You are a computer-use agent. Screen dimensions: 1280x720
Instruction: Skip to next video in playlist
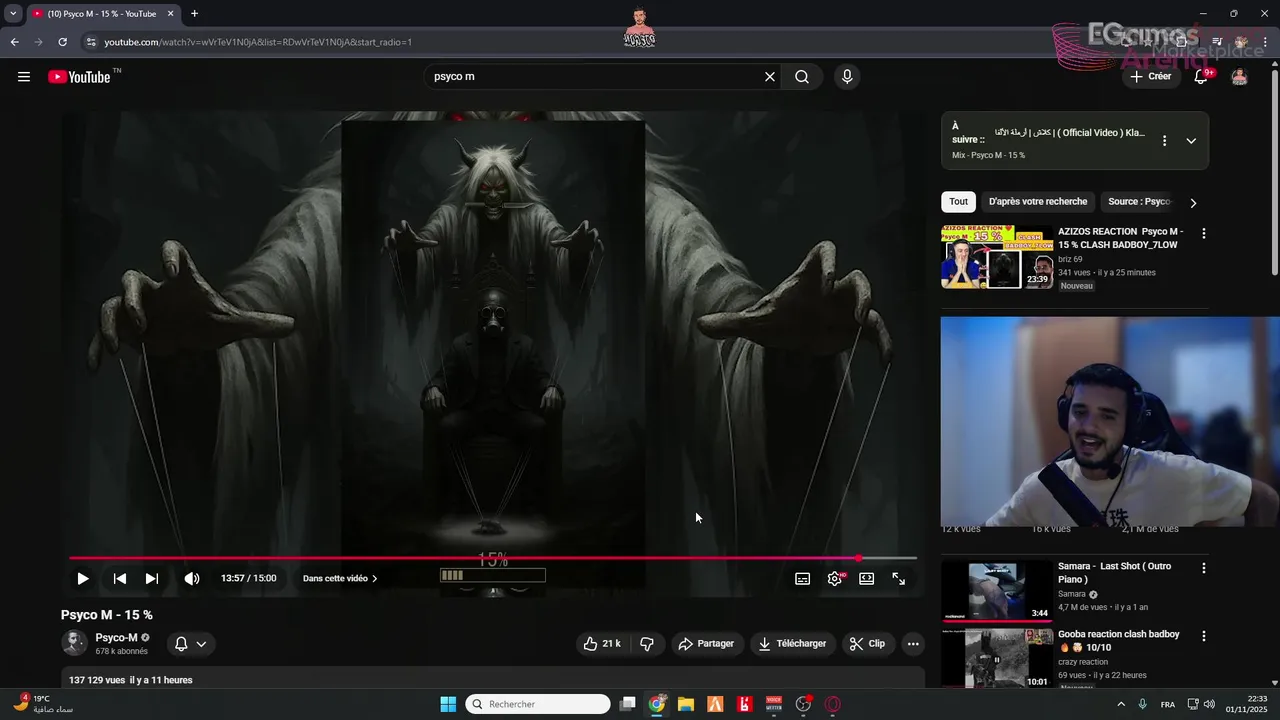pyautogui.click(x=152, y=578)
